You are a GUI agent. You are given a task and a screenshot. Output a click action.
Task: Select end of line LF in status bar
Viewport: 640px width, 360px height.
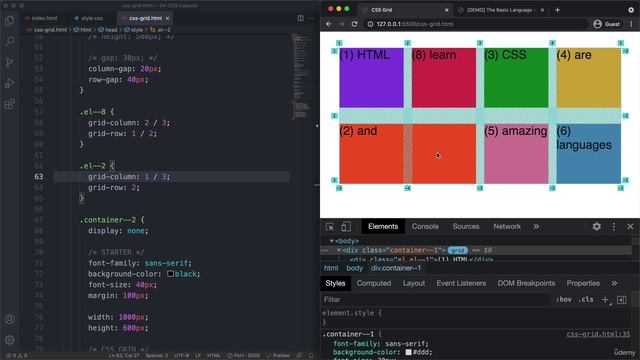[x=198, y=356]
